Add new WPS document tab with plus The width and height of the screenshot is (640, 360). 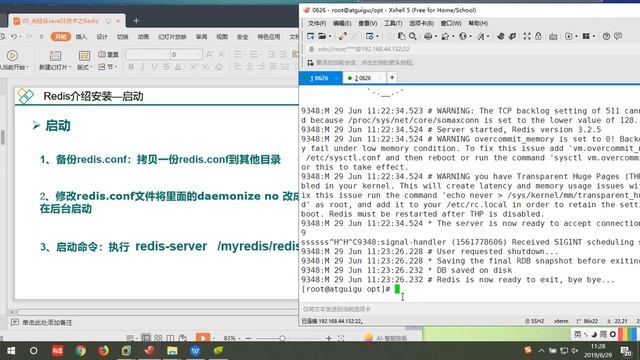[x=136, y=20]
